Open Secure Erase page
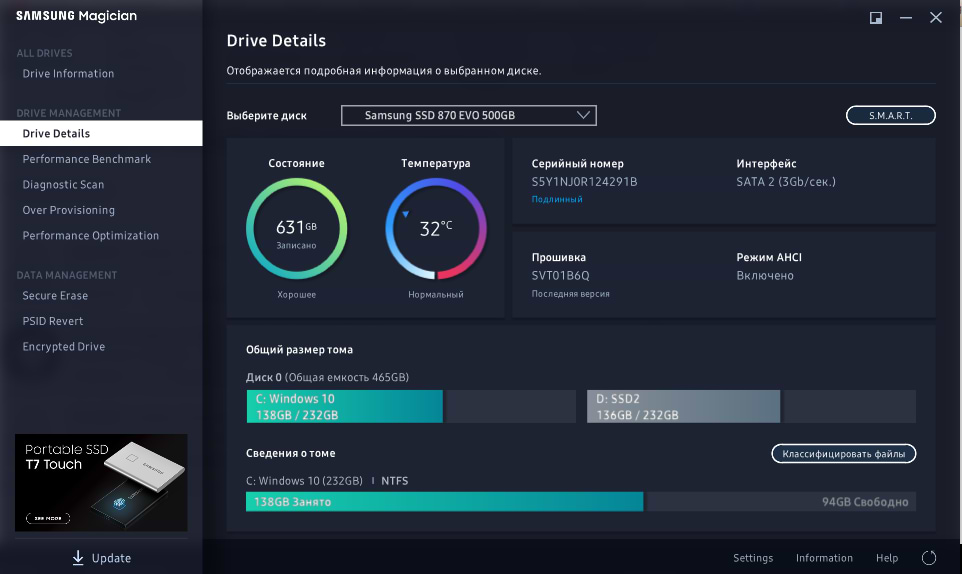 tap(55, 296)
